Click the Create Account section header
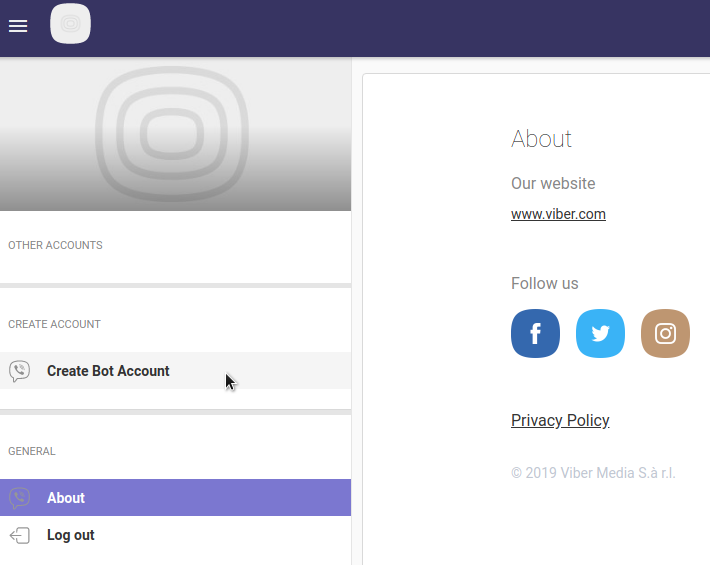Screen dimensions: 710x565 (54, 324)
